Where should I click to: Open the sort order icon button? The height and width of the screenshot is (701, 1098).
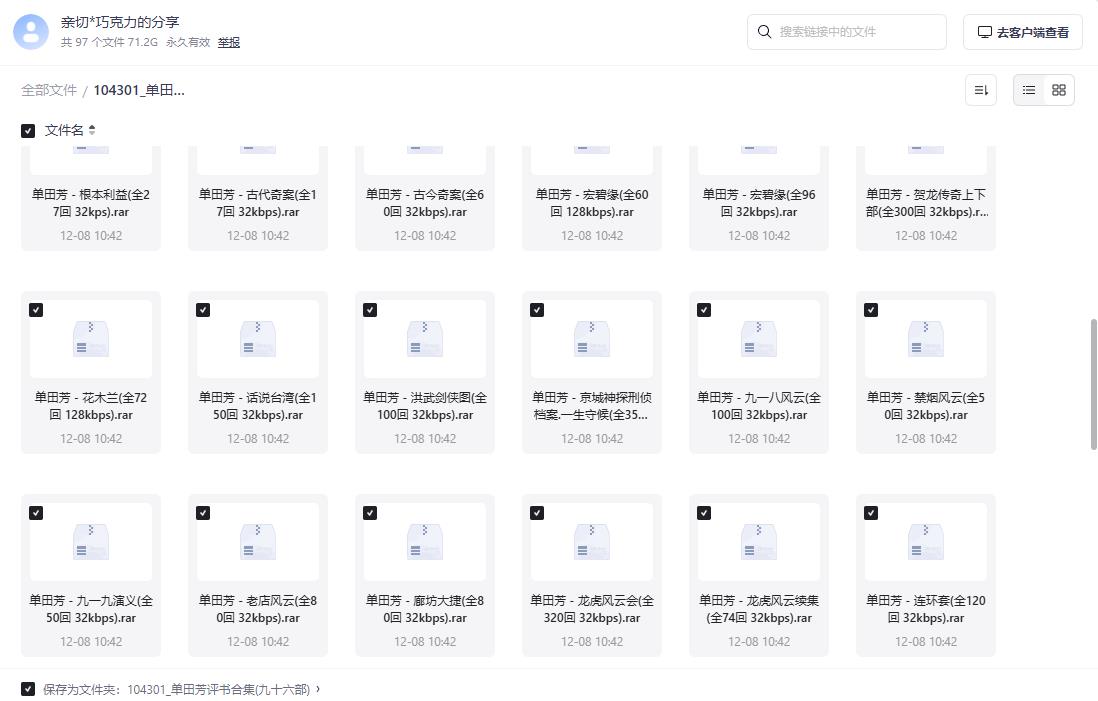(x=980, y=90)
